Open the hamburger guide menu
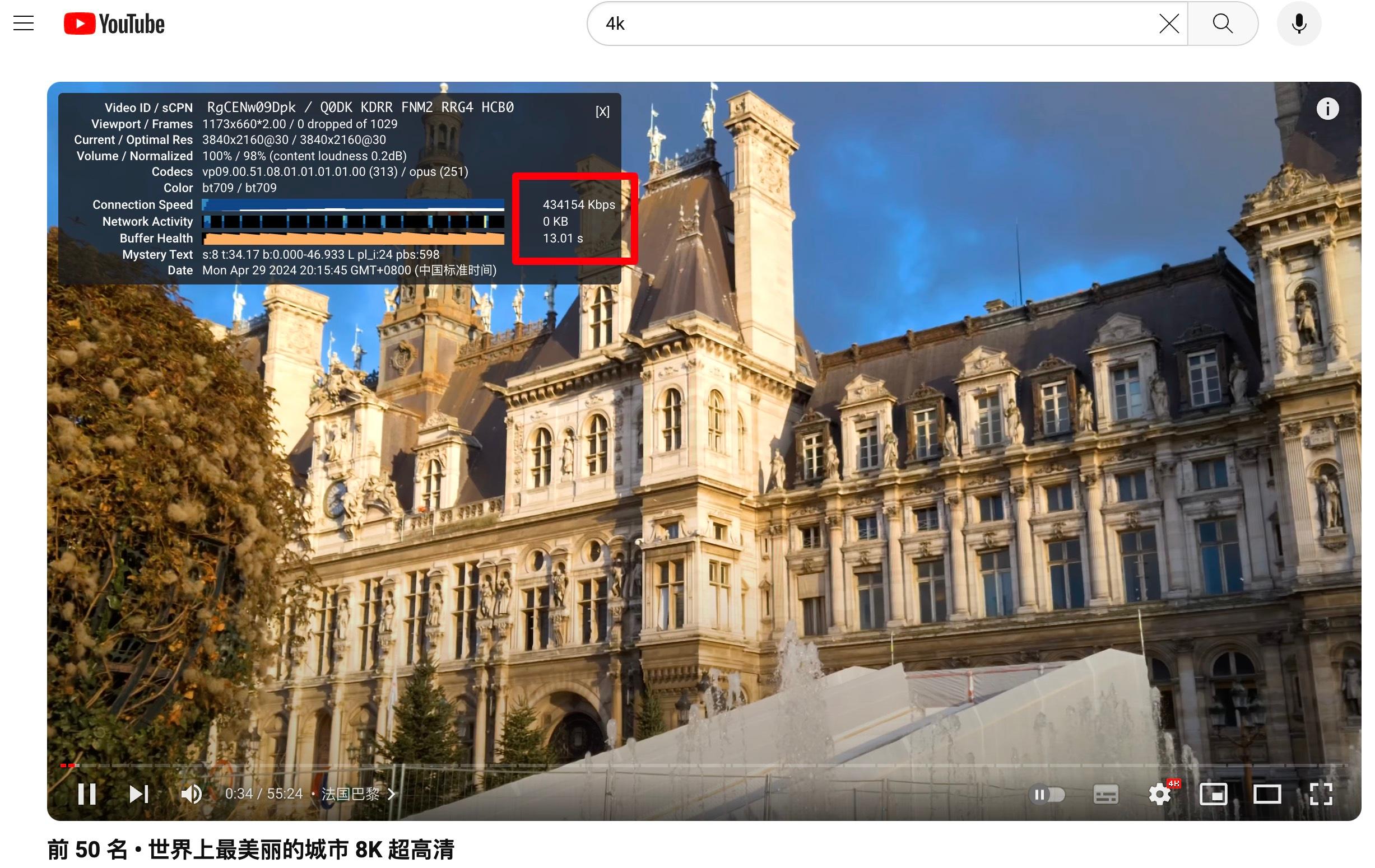This screenshot has height=868, width=1375. (24, 24)
